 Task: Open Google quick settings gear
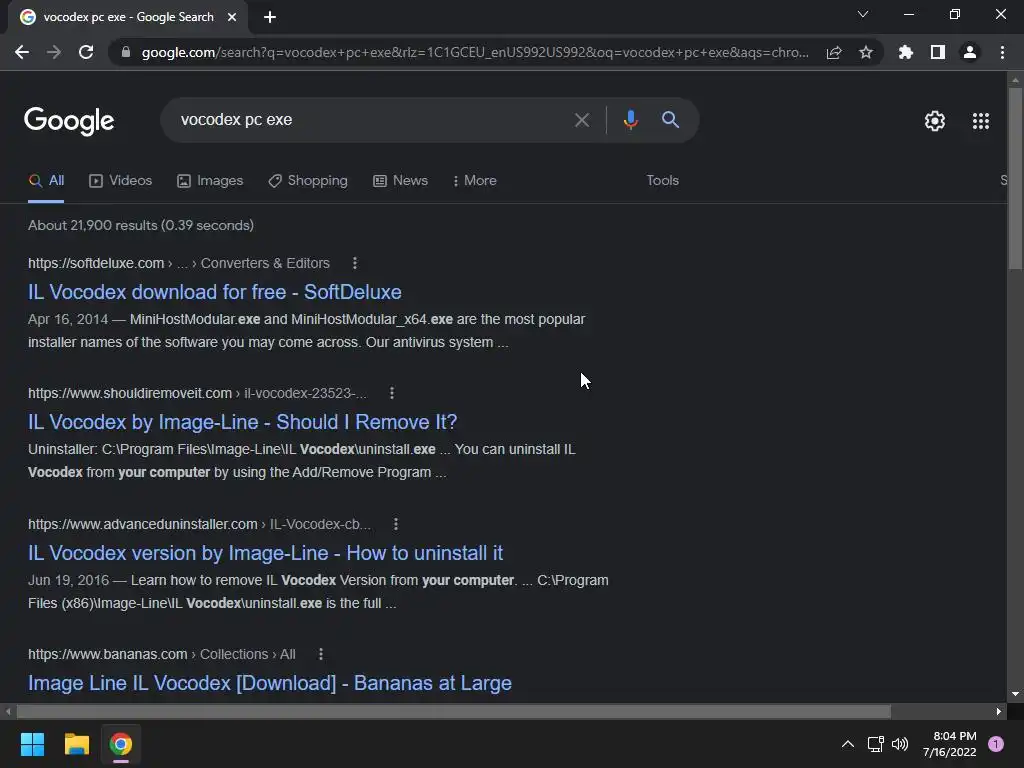point(935,121)
